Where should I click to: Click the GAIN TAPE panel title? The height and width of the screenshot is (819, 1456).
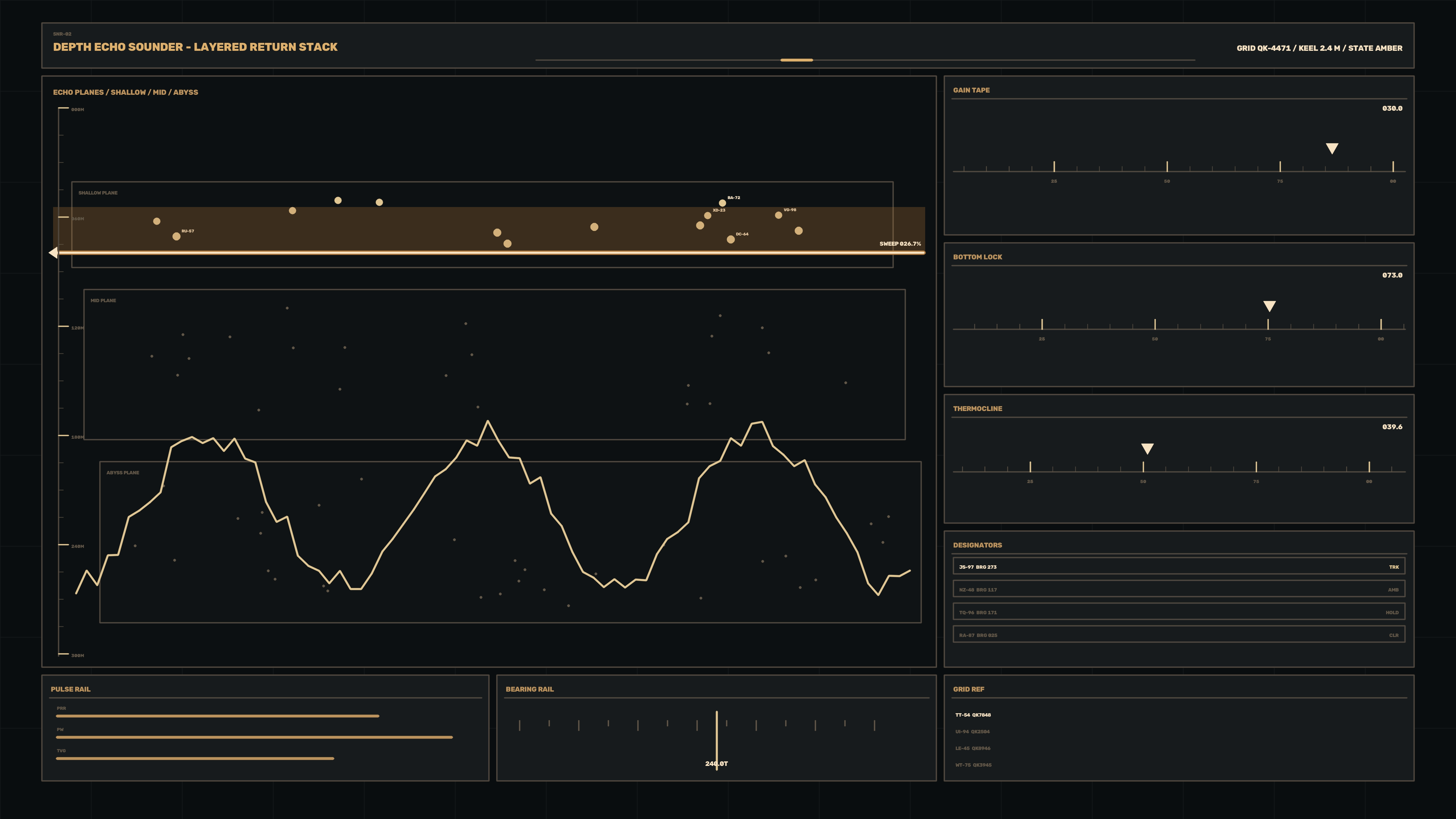[x=971, y=90]
